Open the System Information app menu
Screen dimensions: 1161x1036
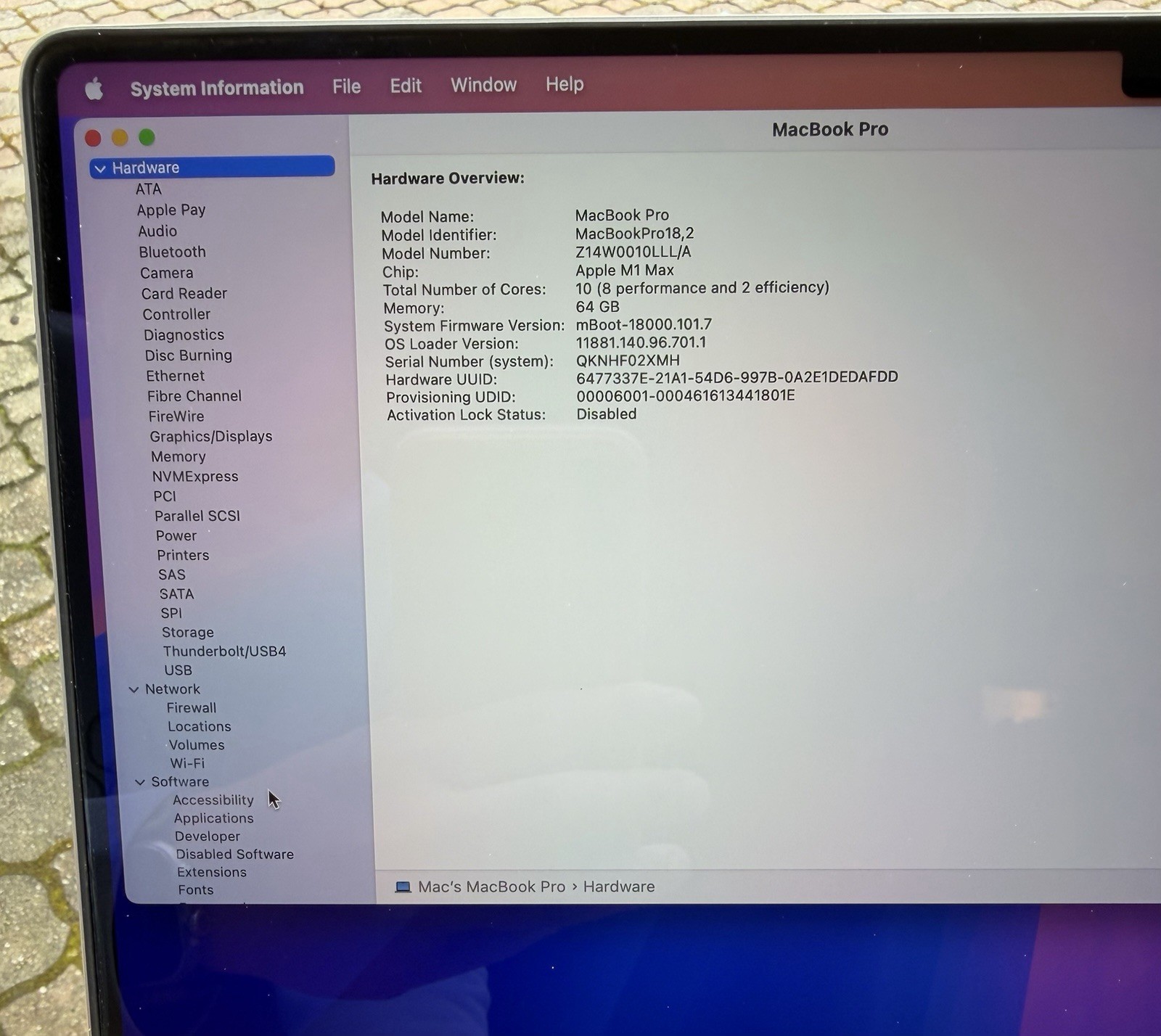point(217,88)
